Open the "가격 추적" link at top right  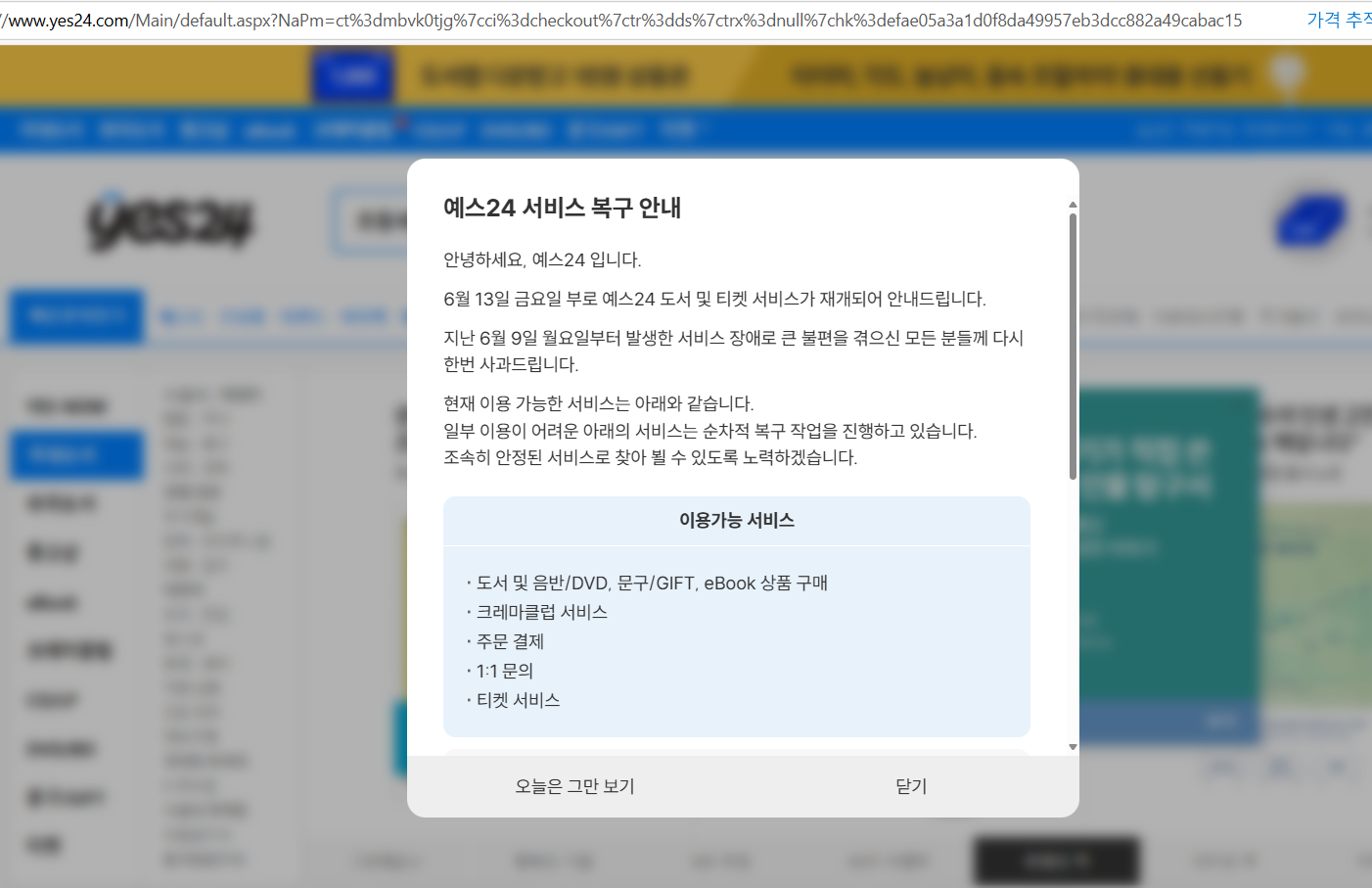pos(1339,20)
